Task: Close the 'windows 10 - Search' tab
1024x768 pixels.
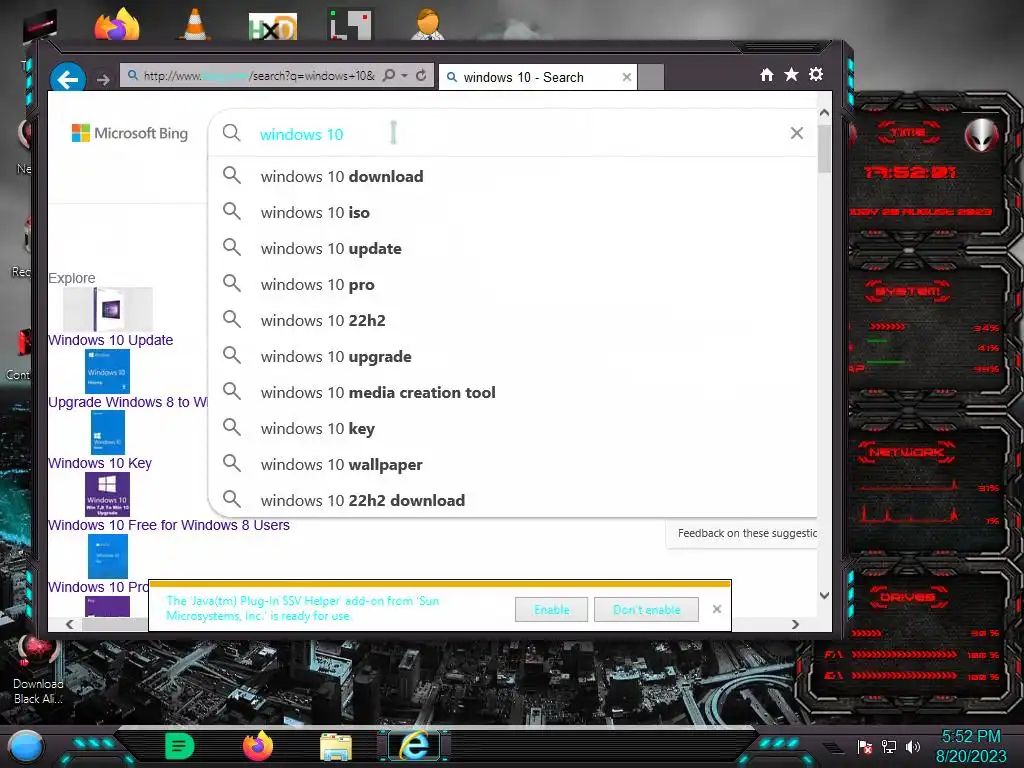Action: (627, 77)
